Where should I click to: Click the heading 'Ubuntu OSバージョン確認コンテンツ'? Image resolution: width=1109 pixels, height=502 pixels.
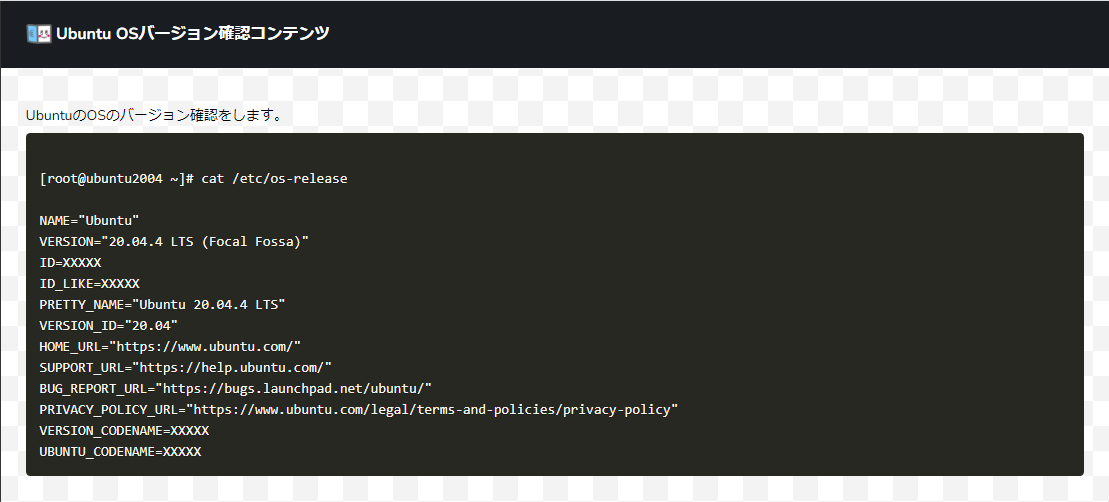tap(192, 33)
